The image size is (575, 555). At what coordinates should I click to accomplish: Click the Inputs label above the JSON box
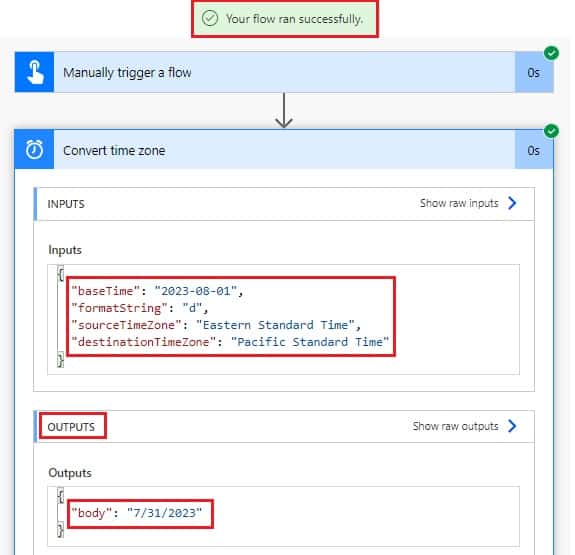pyautogui.click(x=65, y=250)
